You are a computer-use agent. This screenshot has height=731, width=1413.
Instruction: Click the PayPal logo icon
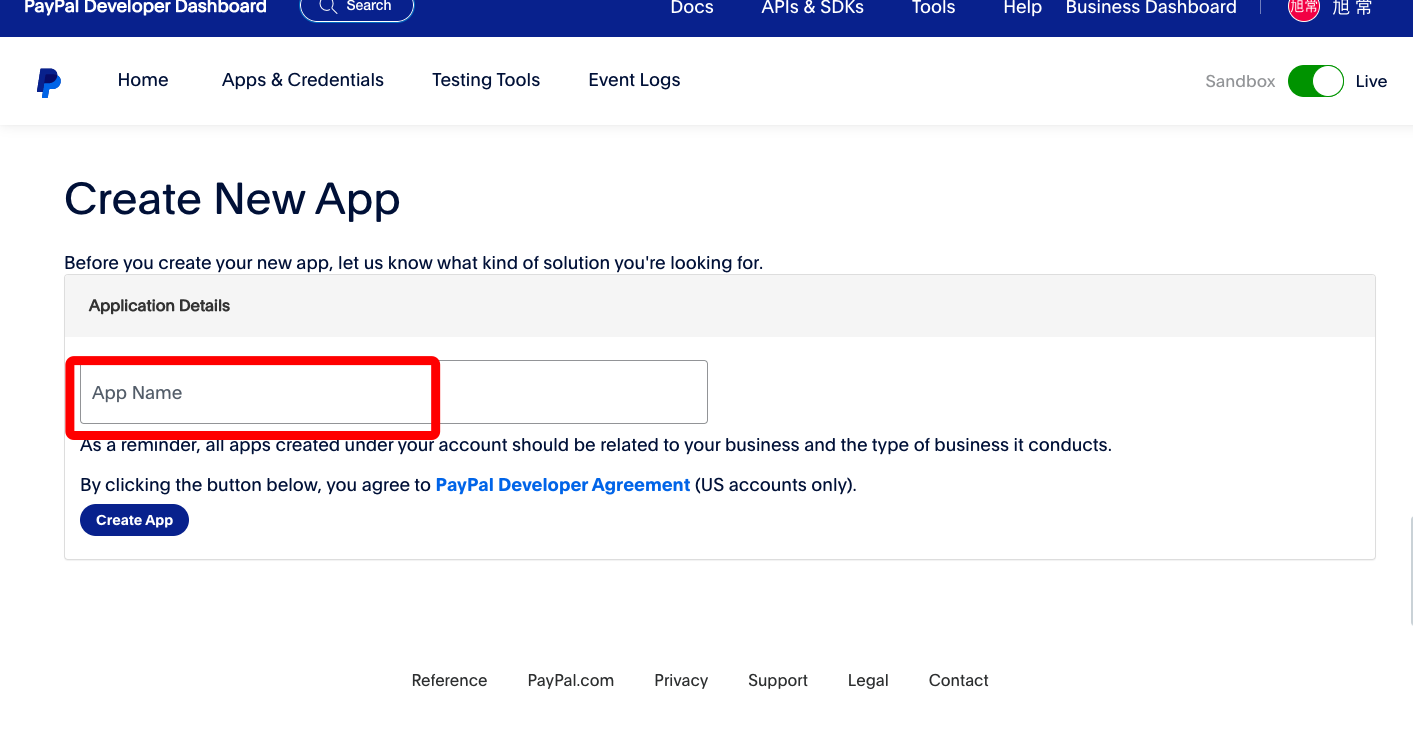49,82
